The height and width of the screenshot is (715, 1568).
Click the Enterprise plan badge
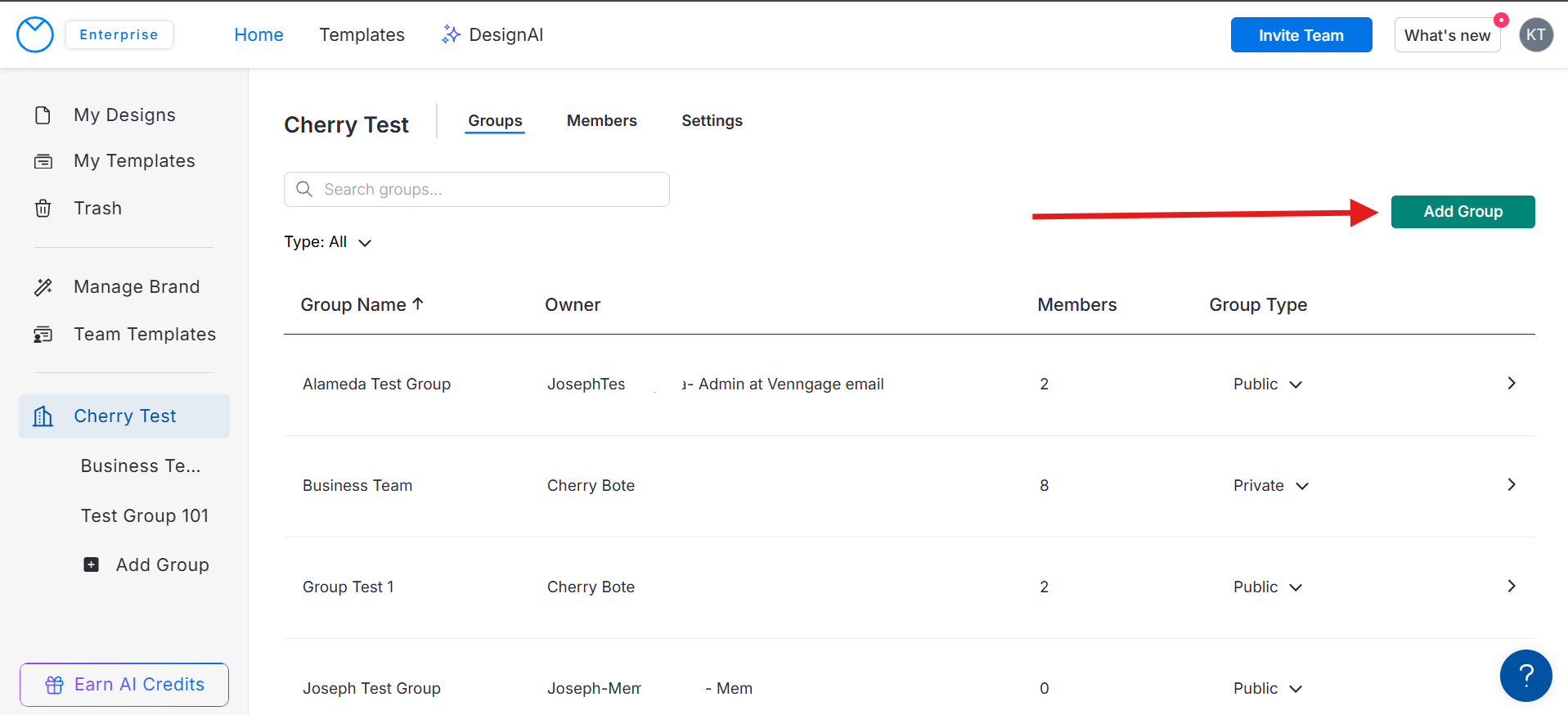119,34
